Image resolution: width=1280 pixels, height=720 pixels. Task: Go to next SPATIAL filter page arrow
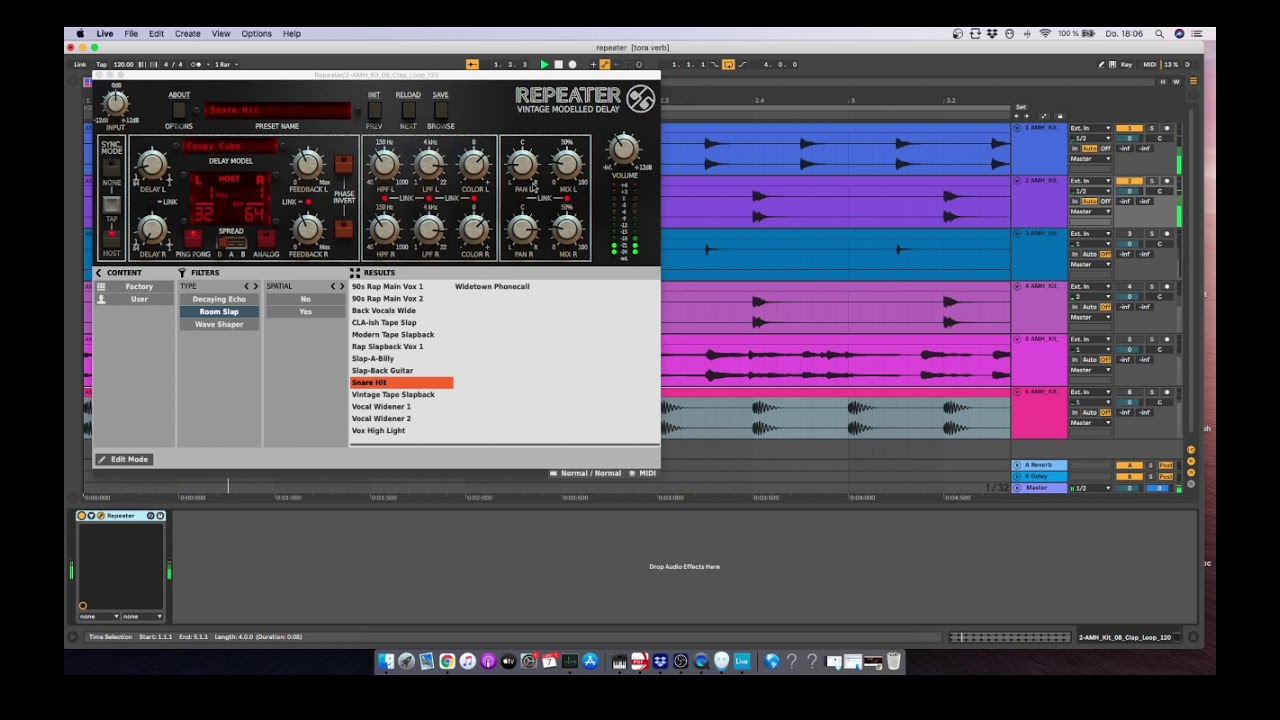[x=342, y=287]
